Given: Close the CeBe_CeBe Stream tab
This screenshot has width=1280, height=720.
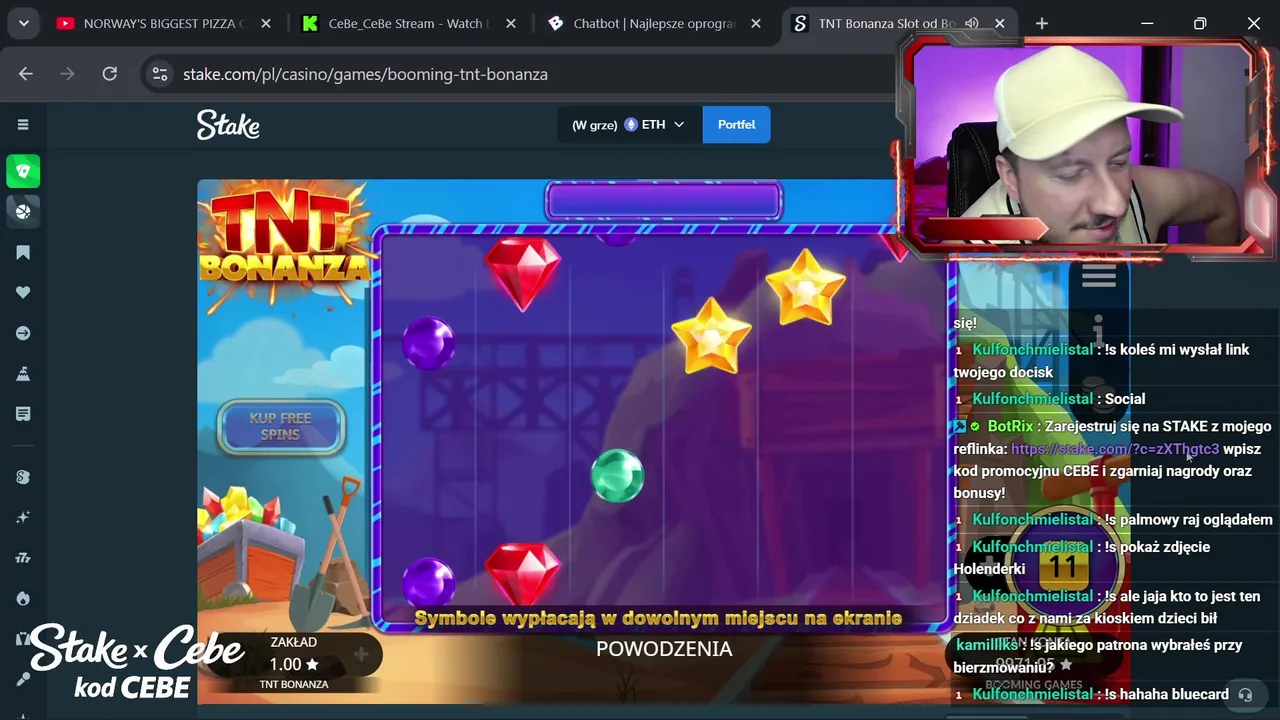Looking at the screenshot, I should click(510, 23).
